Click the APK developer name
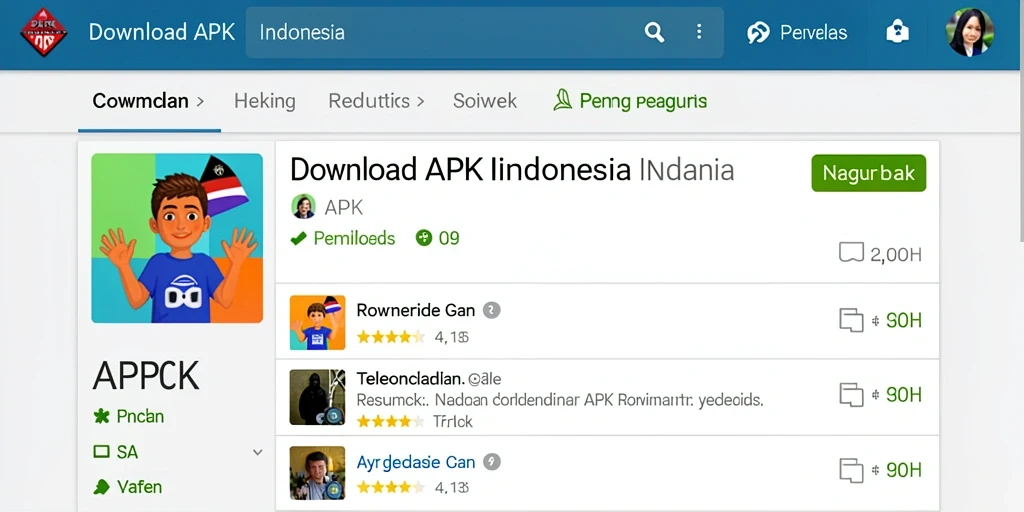Image resolution: width=1024 pixels, height=512 pixels. (344, 208)
